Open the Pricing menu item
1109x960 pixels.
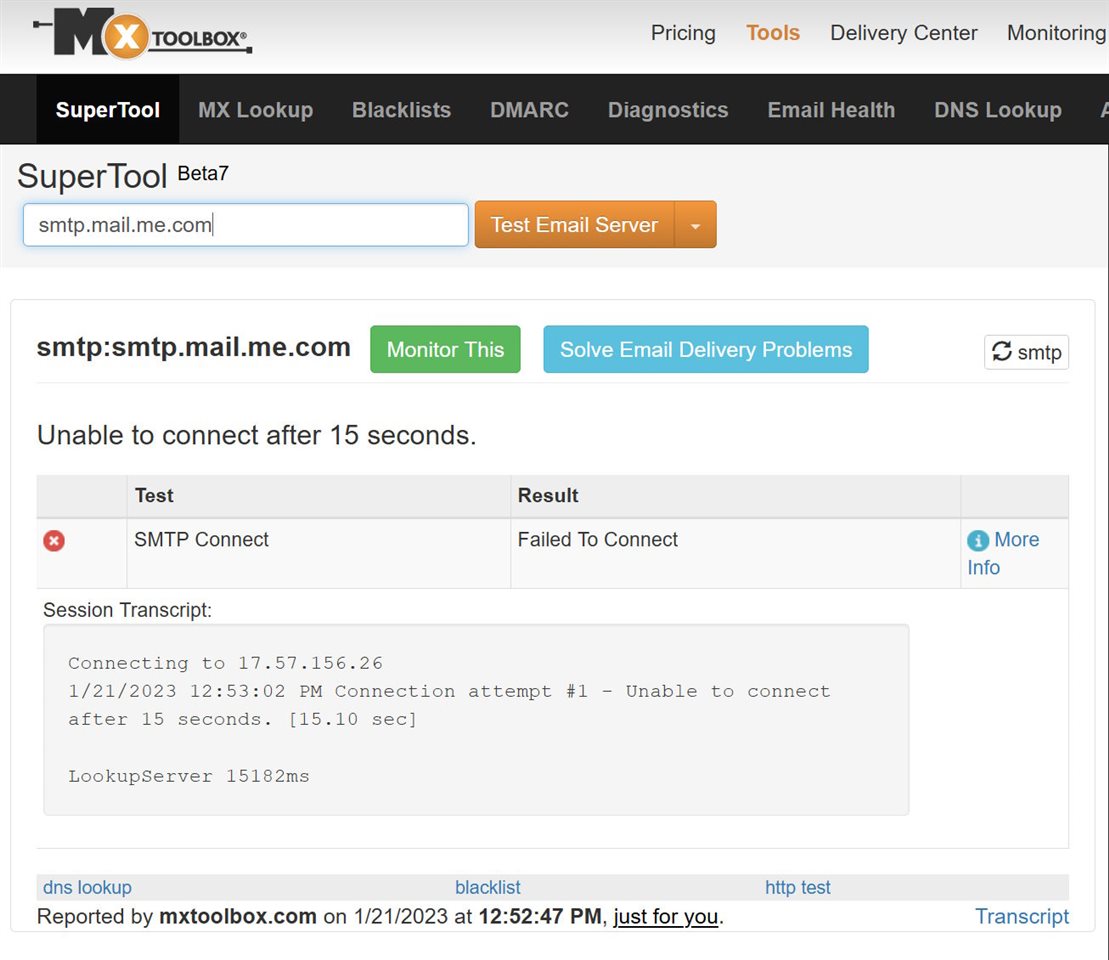click(683, 33)
